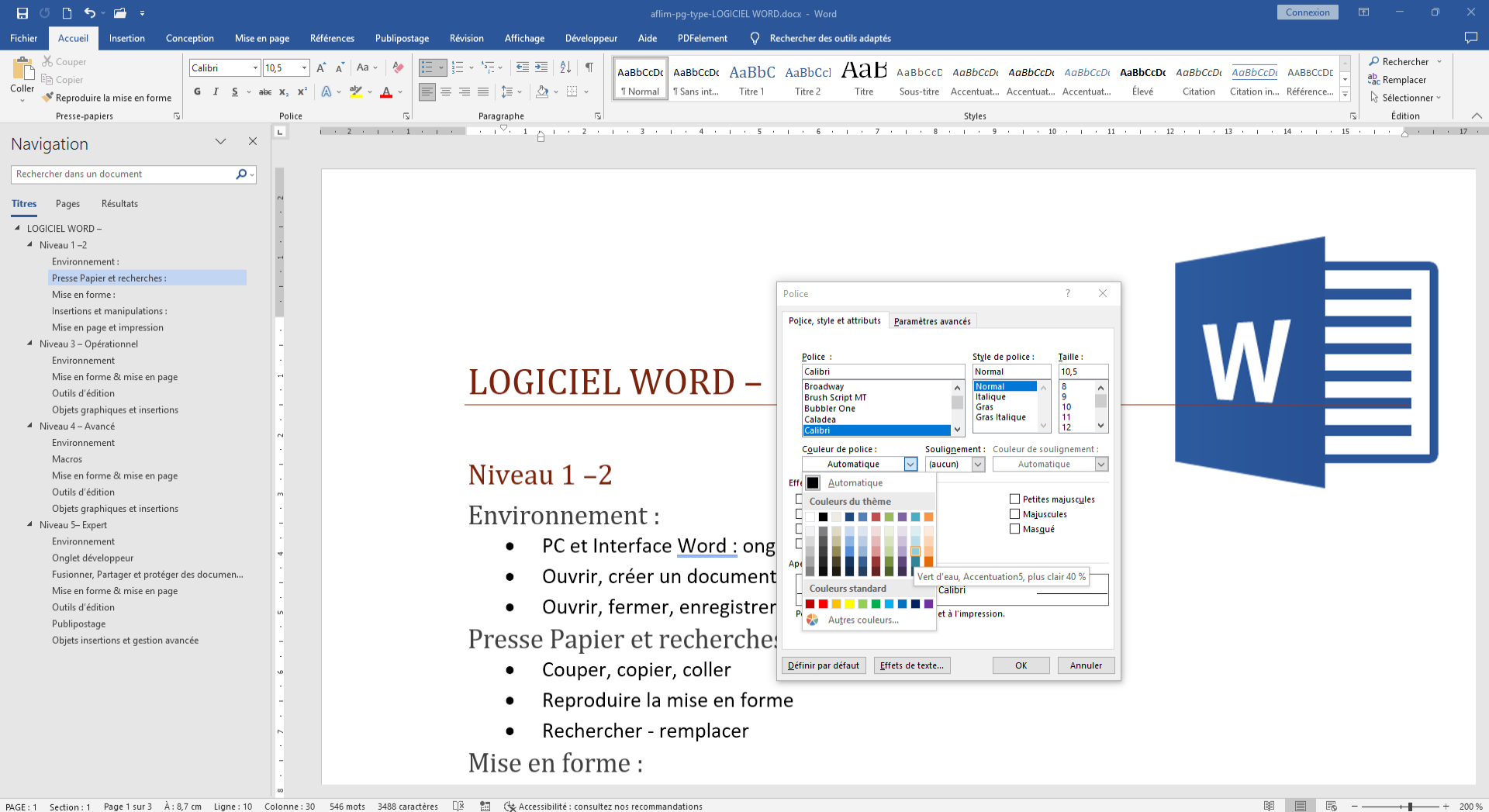
Task: Click the spell check icon in status bar
Action: pyautogui.click(x=458, y=806)
